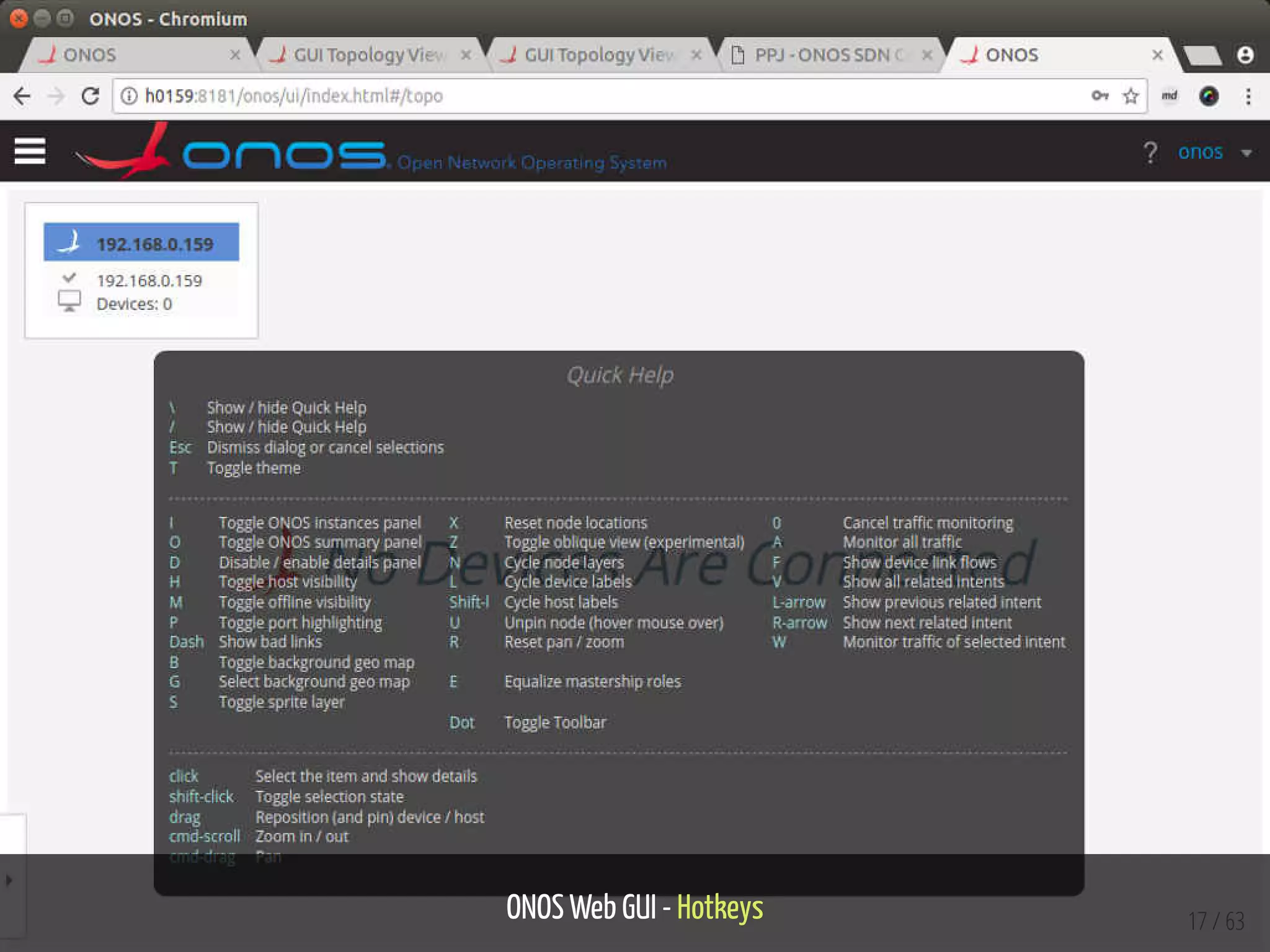1270x952 pixels.
Task: Click the Hotkeys caption text
Action: (720, 908)
